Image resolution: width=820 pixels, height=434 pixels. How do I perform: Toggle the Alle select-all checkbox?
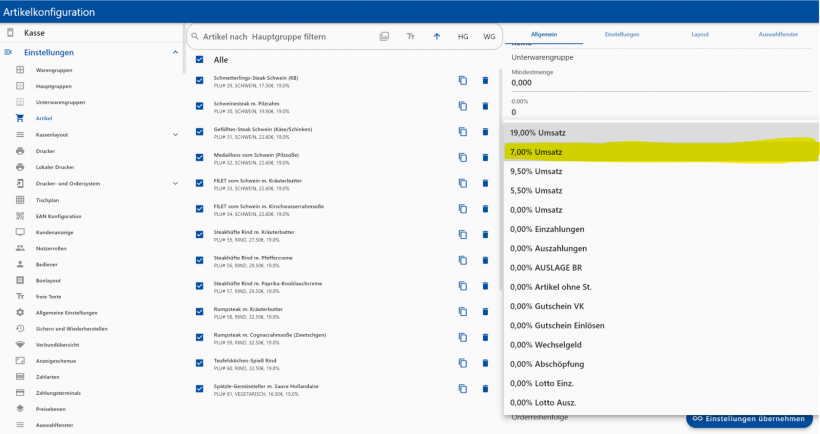tap(199, 60)
